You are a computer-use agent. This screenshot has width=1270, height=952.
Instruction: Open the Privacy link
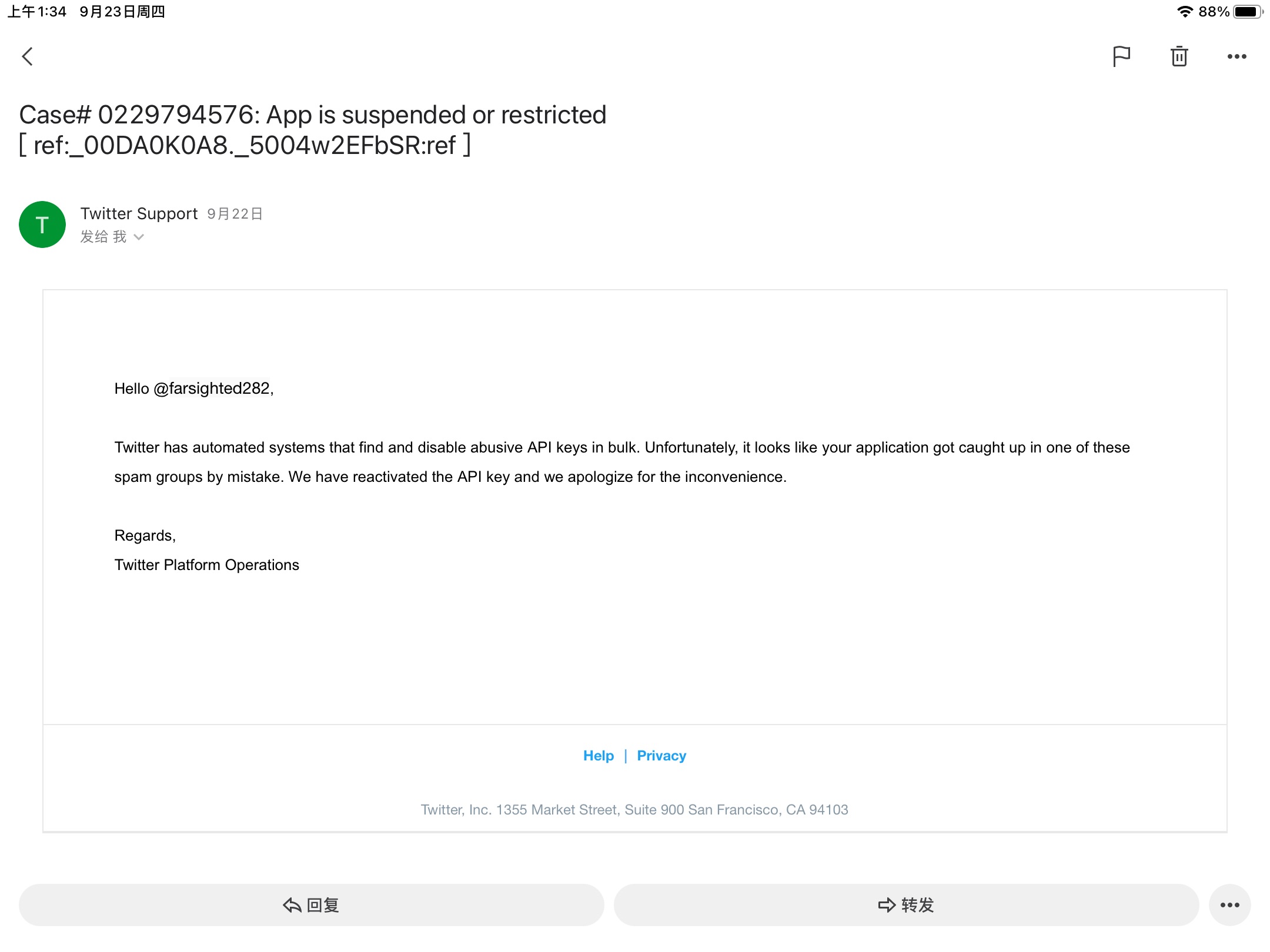pyautogui.click(x=661, y=756)
